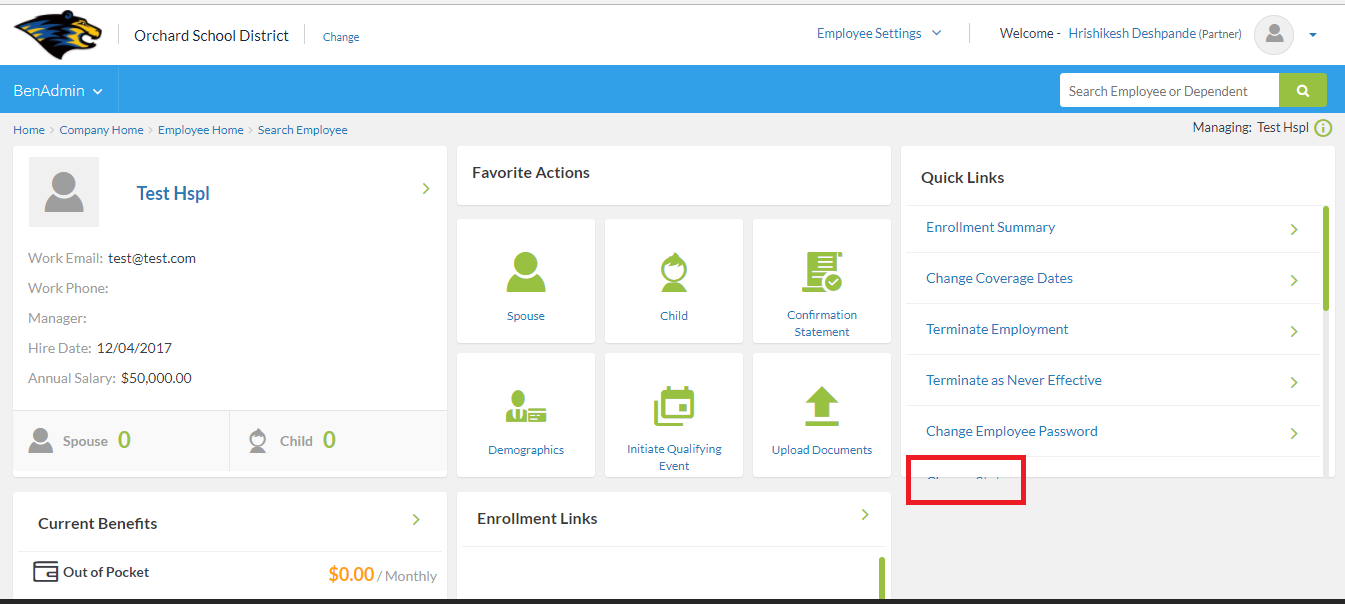Image resolution: width=1345 pixels, height=604 pixels.
Task: Open the BenAdmin dropdown menu
Action: click(x=58, y=91)
